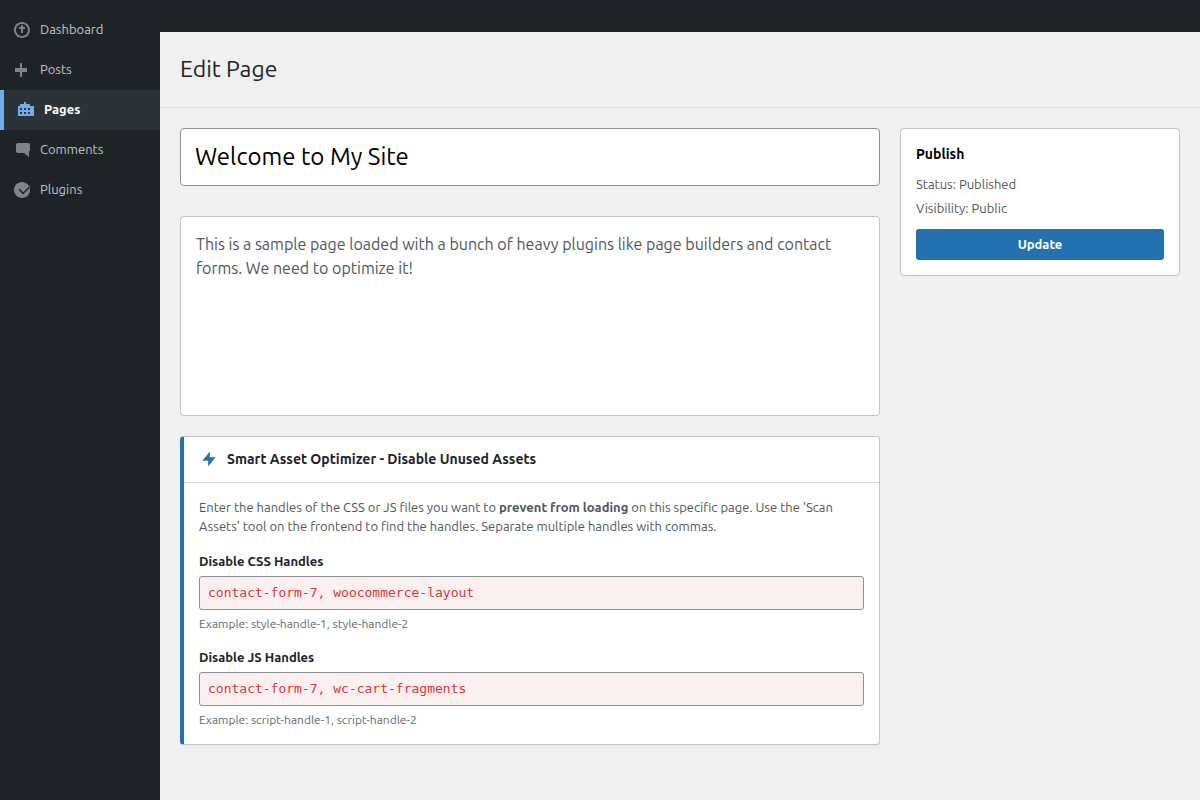Image resolution: width=1200 pixels, height=800 pixels.
Task: Select the Posts plus icon
Action: pyautogui.click(x=20, y=69)
